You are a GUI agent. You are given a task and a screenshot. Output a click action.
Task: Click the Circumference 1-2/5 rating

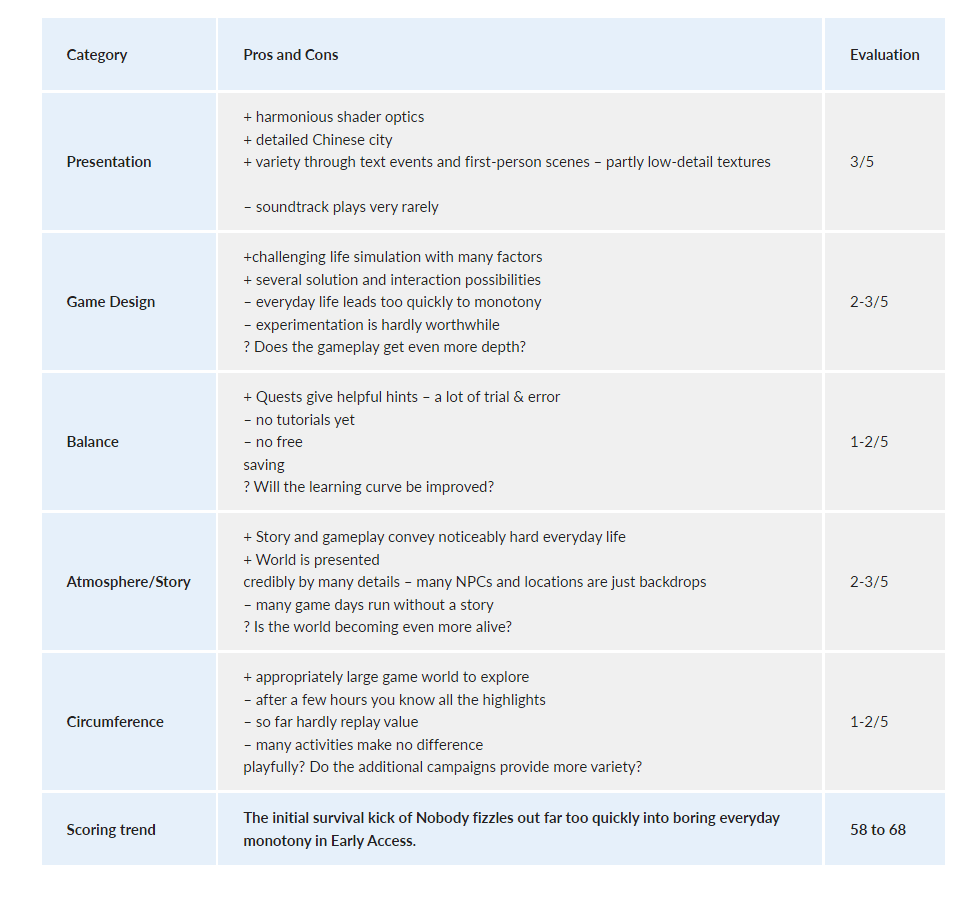point(869,722)
